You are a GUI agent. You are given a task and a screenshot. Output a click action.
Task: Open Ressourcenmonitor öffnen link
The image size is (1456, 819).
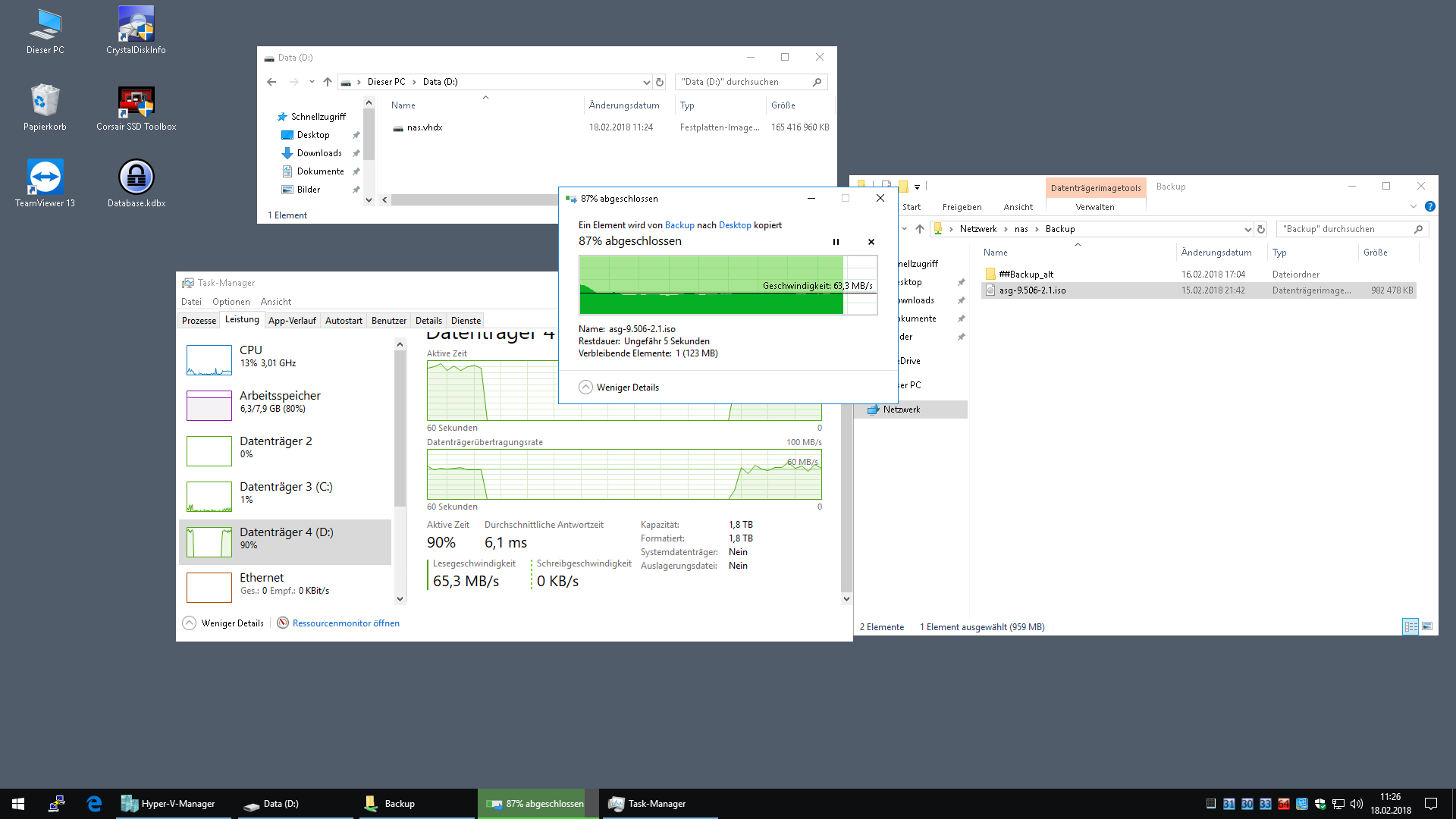[x=345, y=623]
